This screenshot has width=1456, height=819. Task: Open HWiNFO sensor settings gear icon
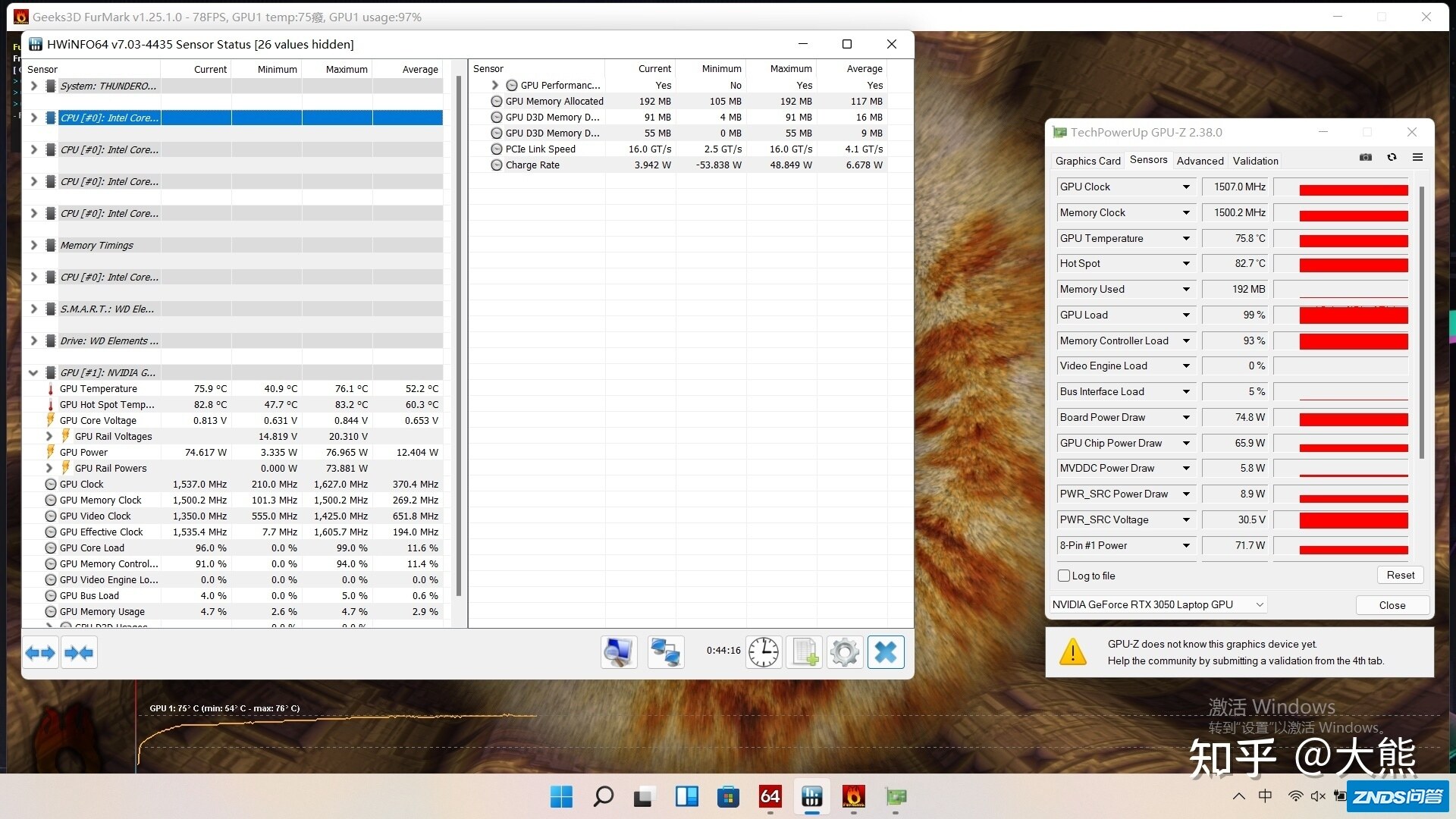tap(845, 652)
